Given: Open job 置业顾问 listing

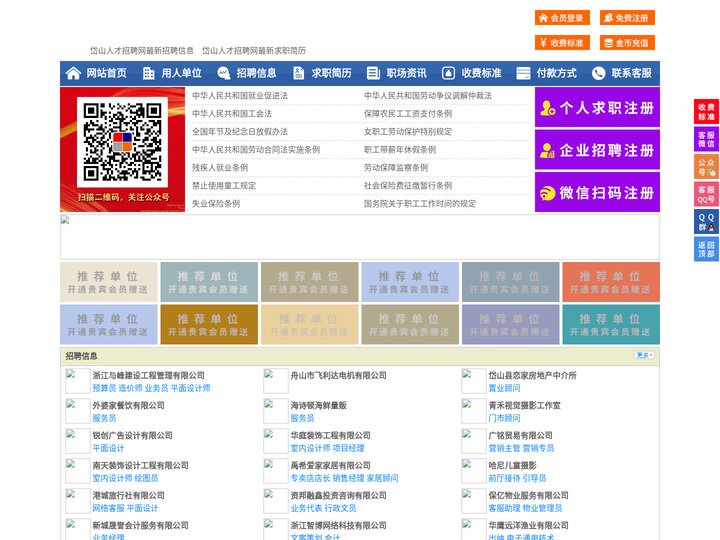Looking at the screenshot, I should pyautogui.click(x=504, y=388).
